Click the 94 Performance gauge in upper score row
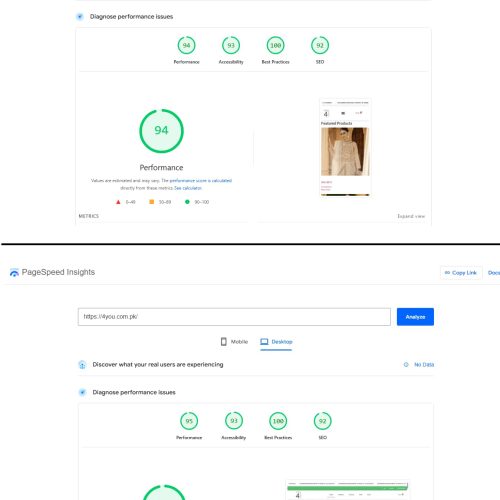 pyautogui.click(x=186, y=45)
